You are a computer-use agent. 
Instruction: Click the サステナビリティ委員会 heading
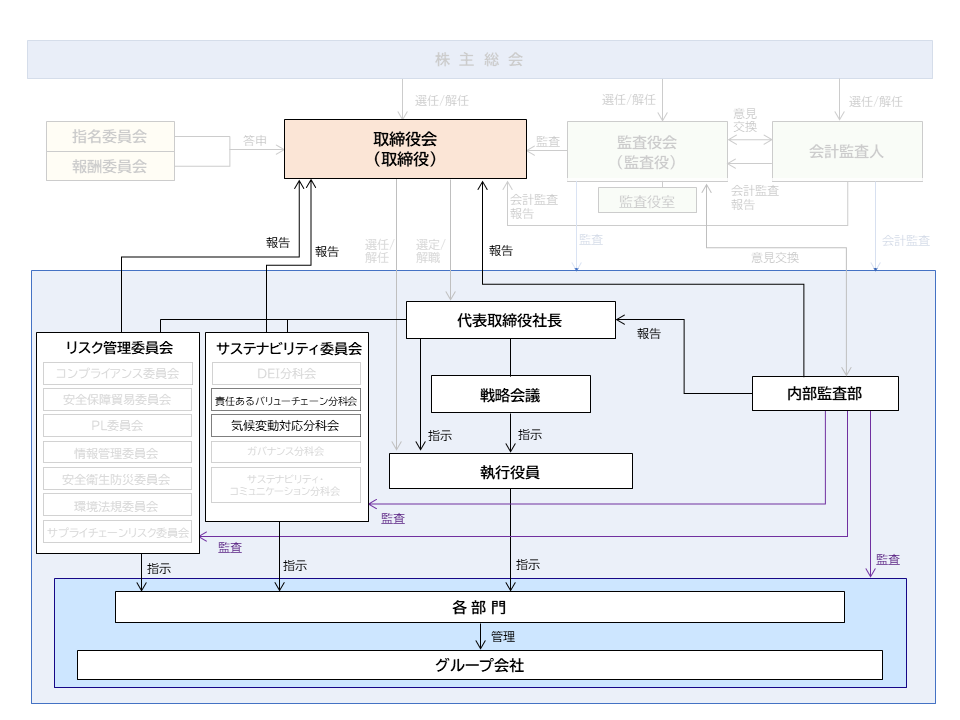(x=287, y=348)
